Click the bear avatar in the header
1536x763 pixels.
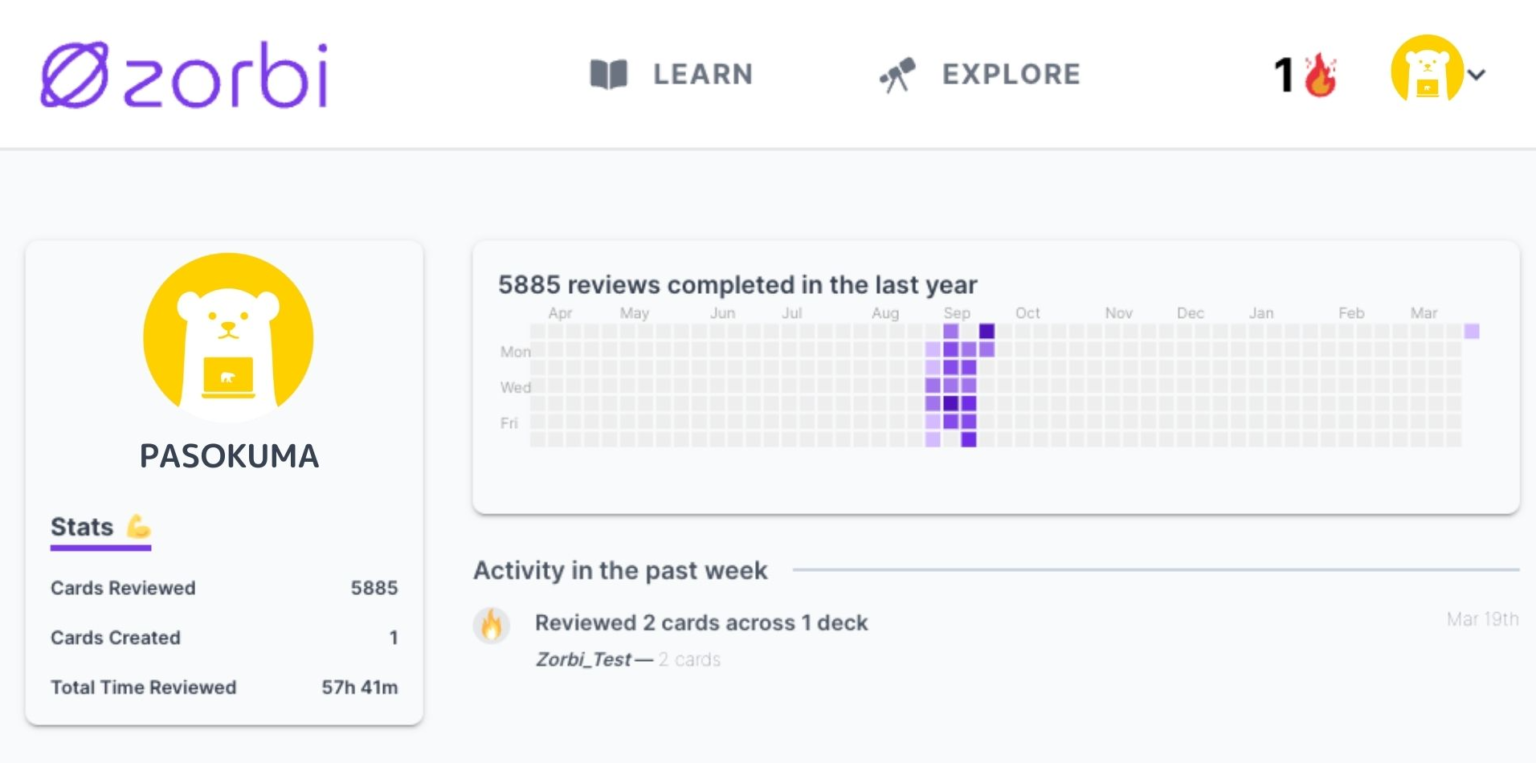(1426, 70)
